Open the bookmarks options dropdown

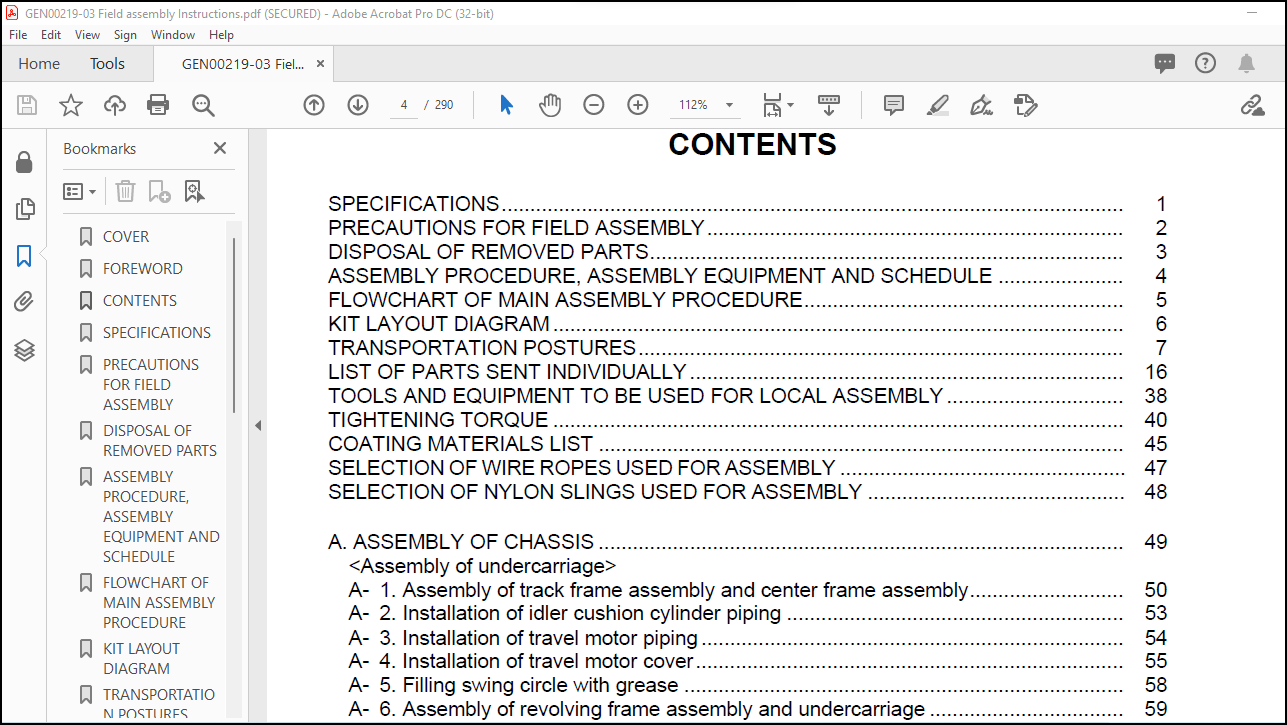point(80,191)
